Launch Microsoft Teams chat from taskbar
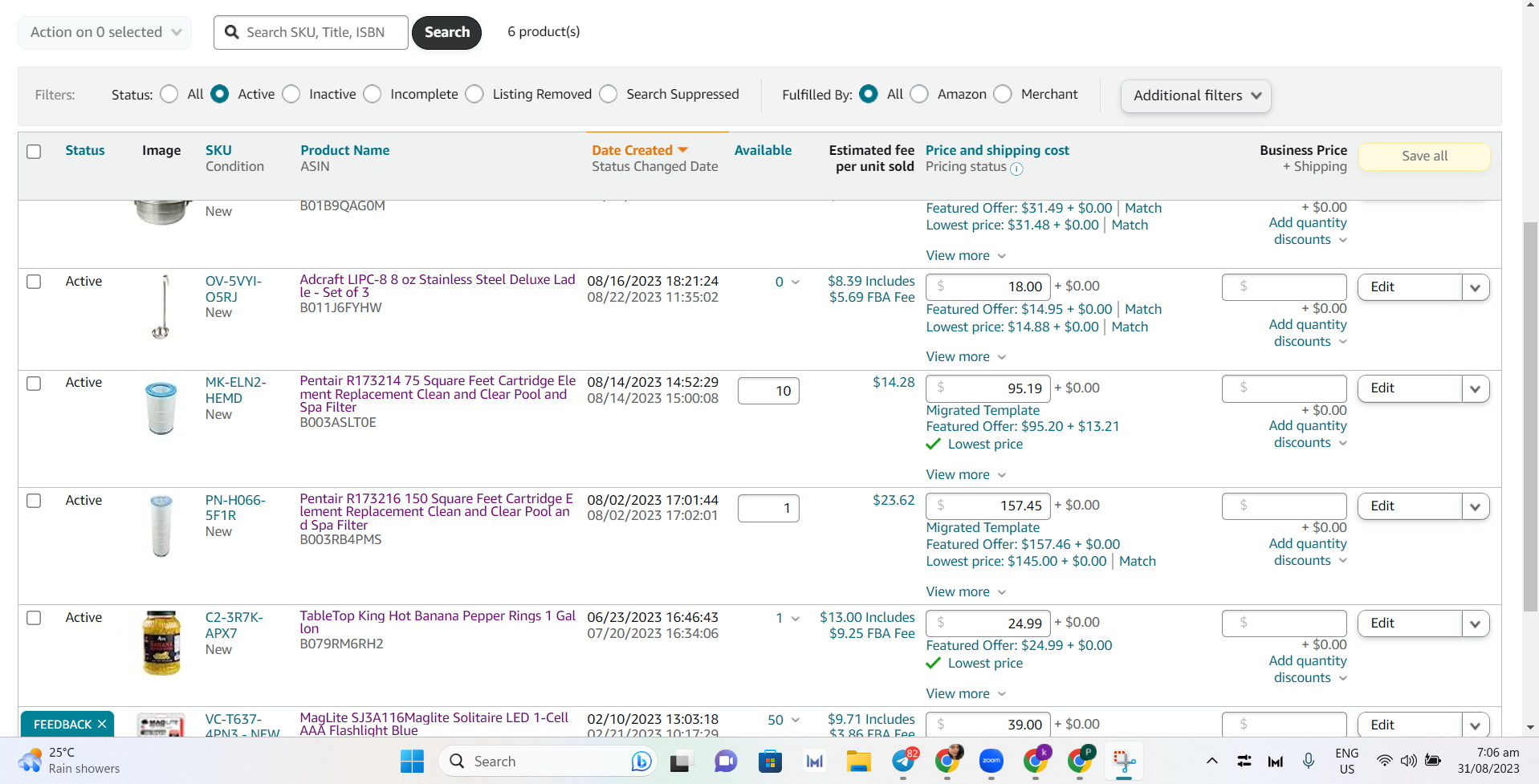This screenshot has height=784, width=1539. [x=725, y=761]
